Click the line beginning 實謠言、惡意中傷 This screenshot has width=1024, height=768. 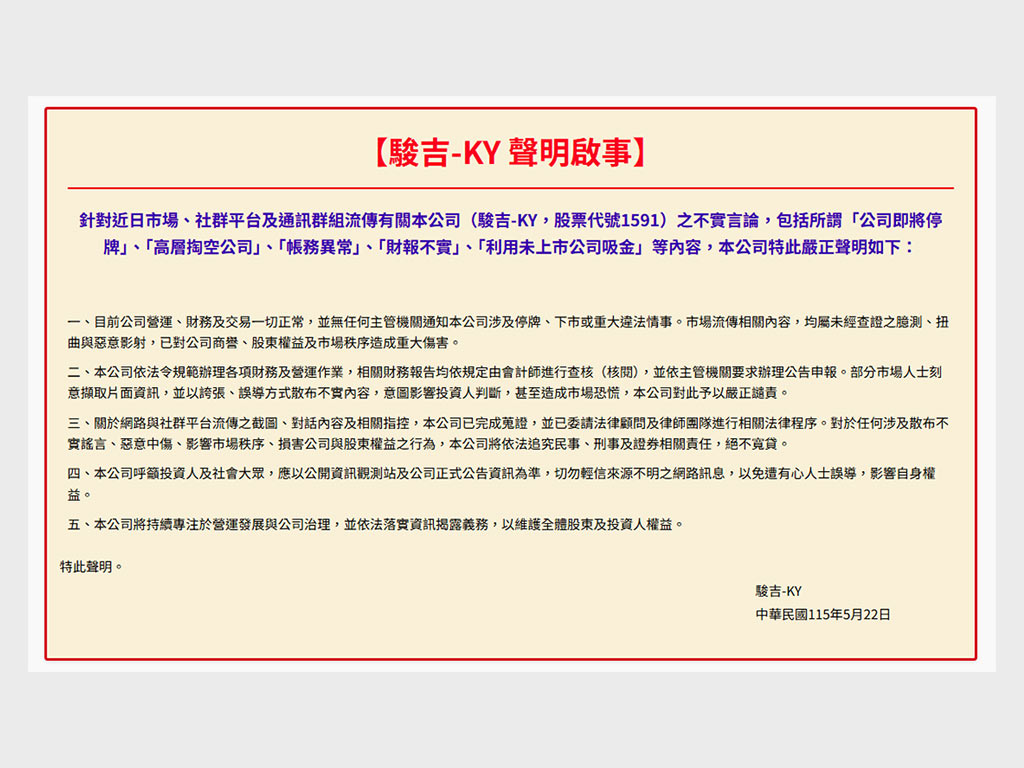(428, 444)
